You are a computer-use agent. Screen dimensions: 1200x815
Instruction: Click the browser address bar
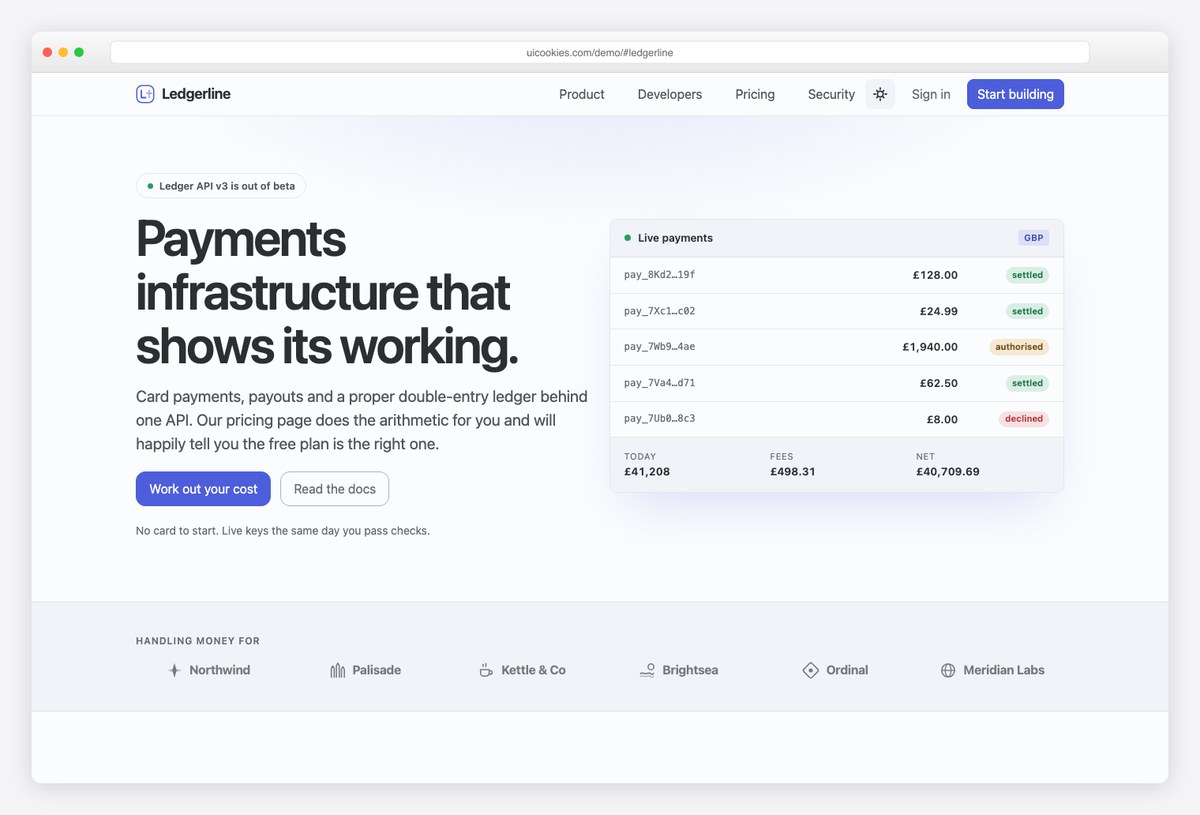600,52
